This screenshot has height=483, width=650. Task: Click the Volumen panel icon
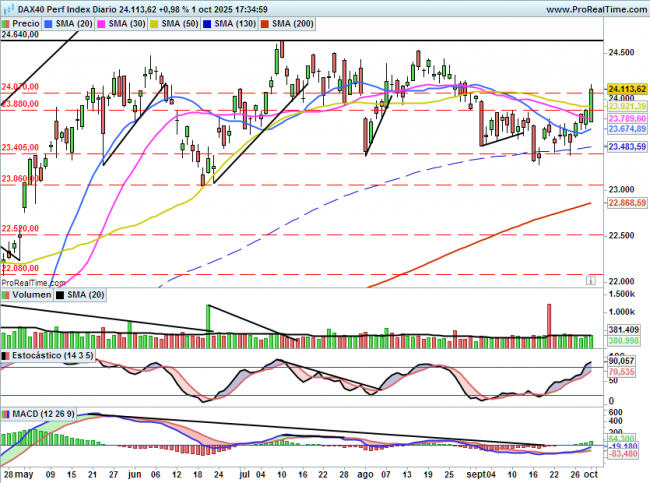click(x=7, y=295)
